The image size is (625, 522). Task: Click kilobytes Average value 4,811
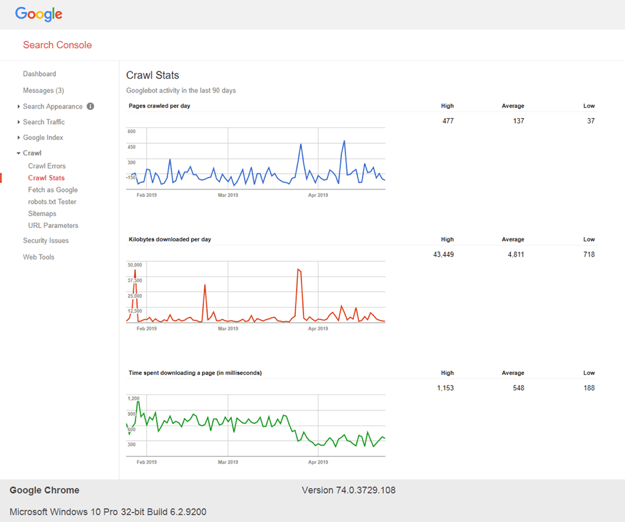(x=516, y=254)
